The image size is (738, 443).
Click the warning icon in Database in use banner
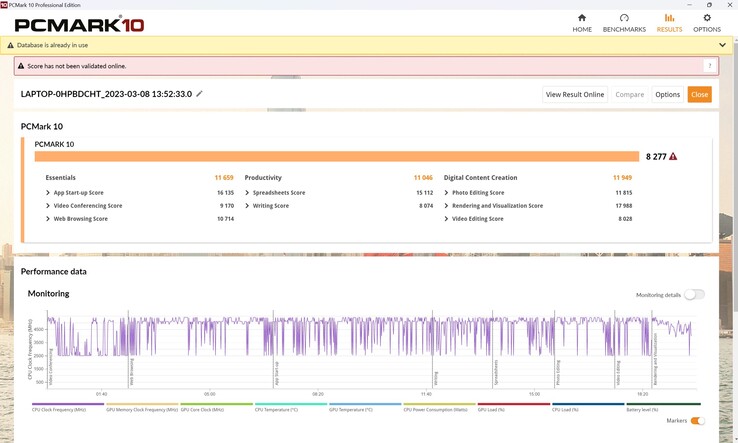(x=10, y=45)
